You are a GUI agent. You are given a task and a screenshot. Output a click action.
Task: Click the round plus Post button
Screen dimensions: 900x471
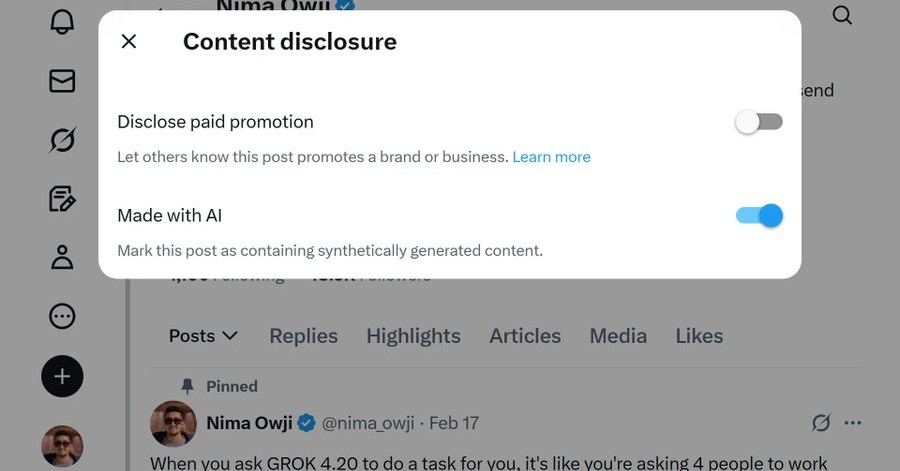(x=62, y=376)
